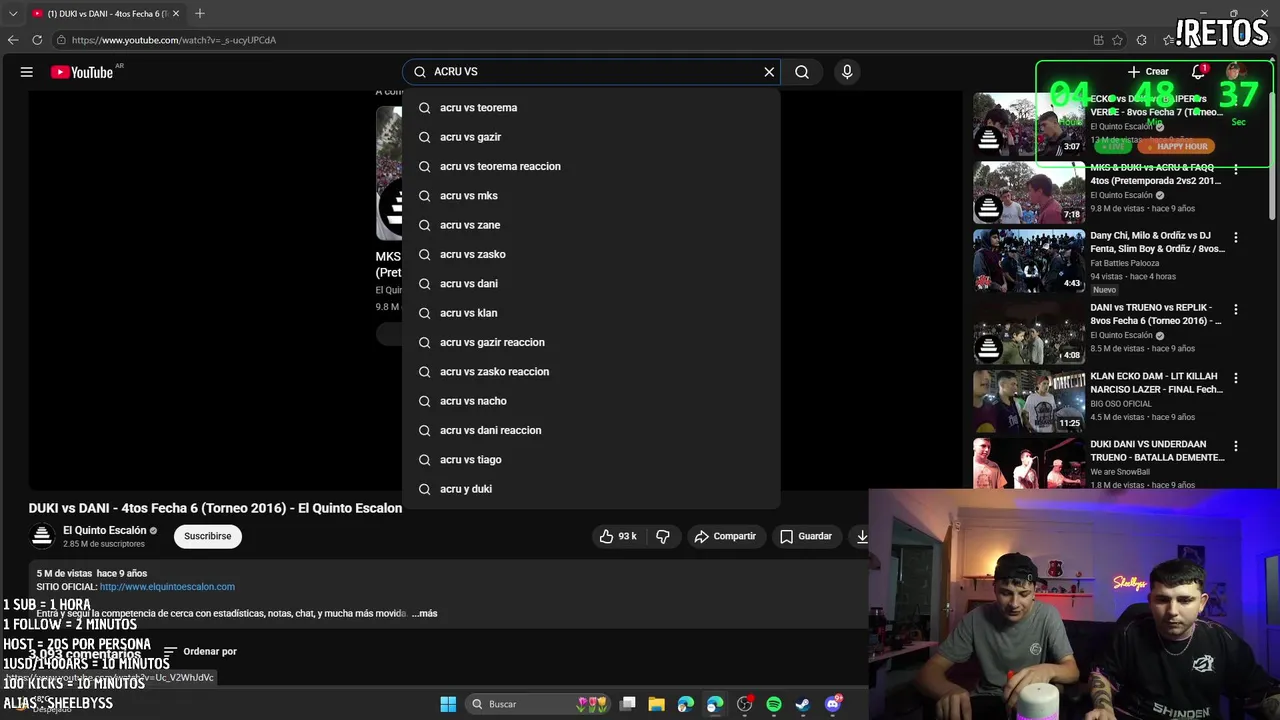Clear the search box with the X

[769, 72]
